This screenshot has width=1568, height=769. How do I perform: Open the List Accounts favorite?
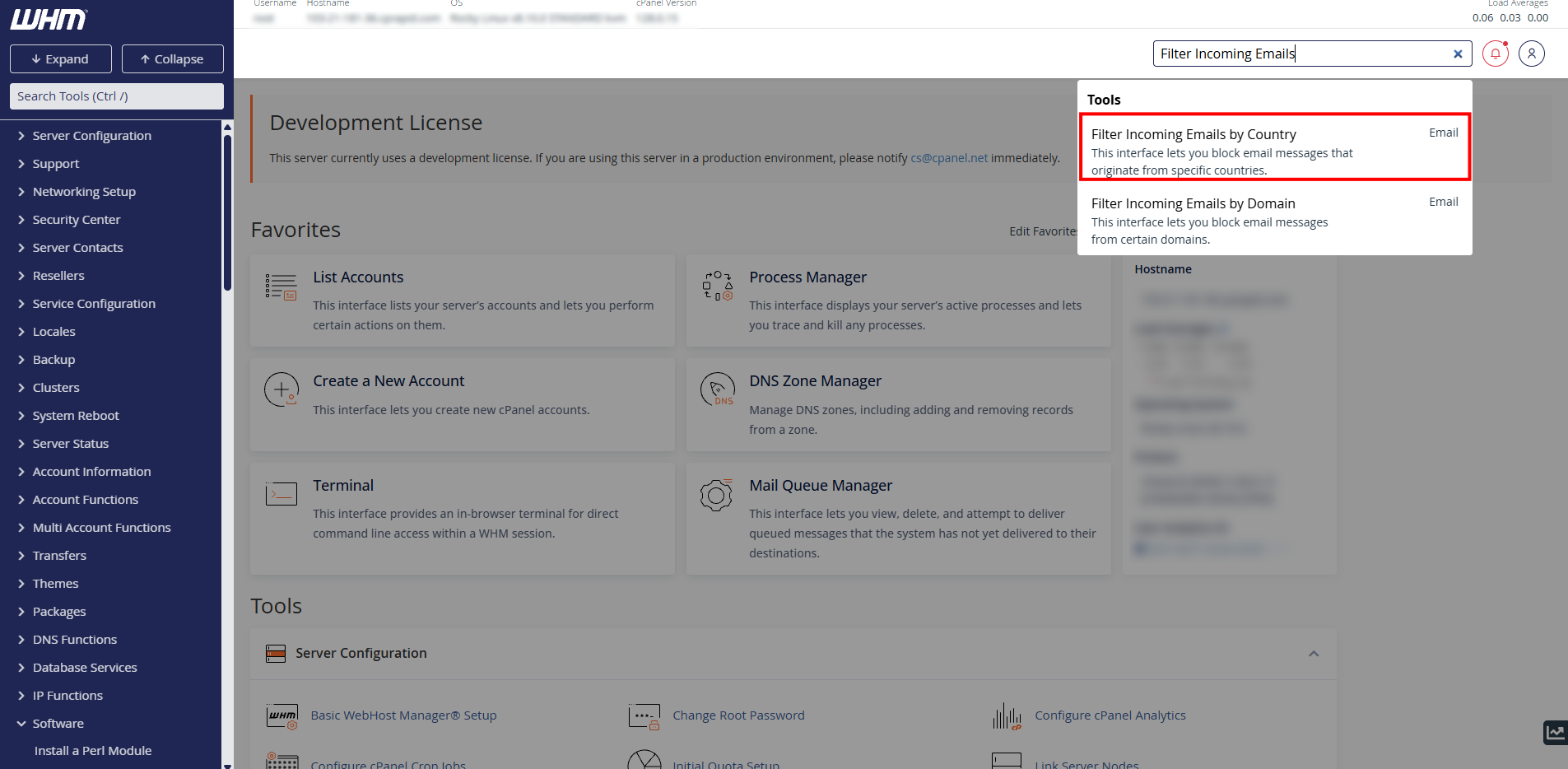(358, 277)
